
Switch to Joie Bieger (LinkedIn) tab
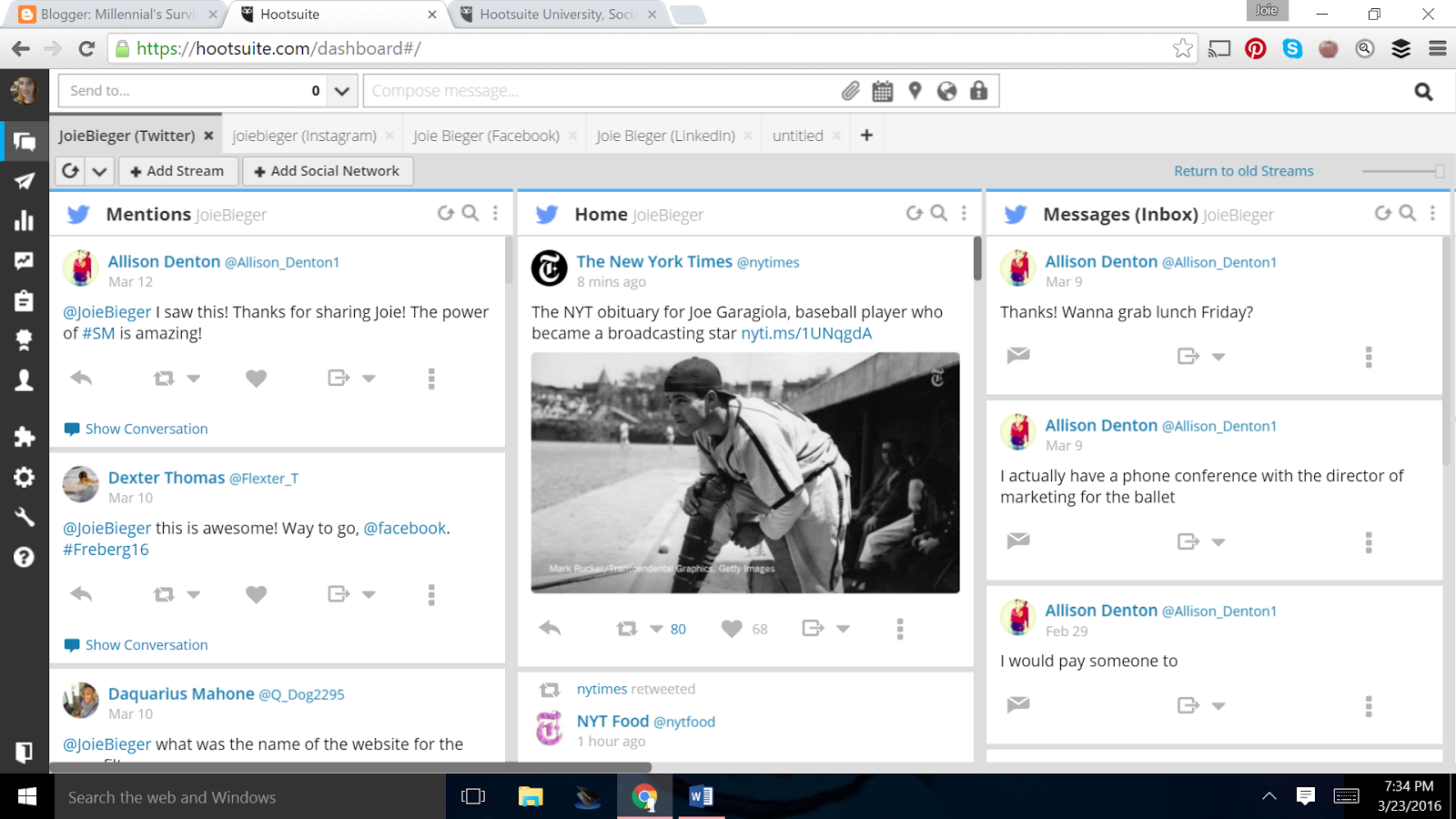(665, 136)
